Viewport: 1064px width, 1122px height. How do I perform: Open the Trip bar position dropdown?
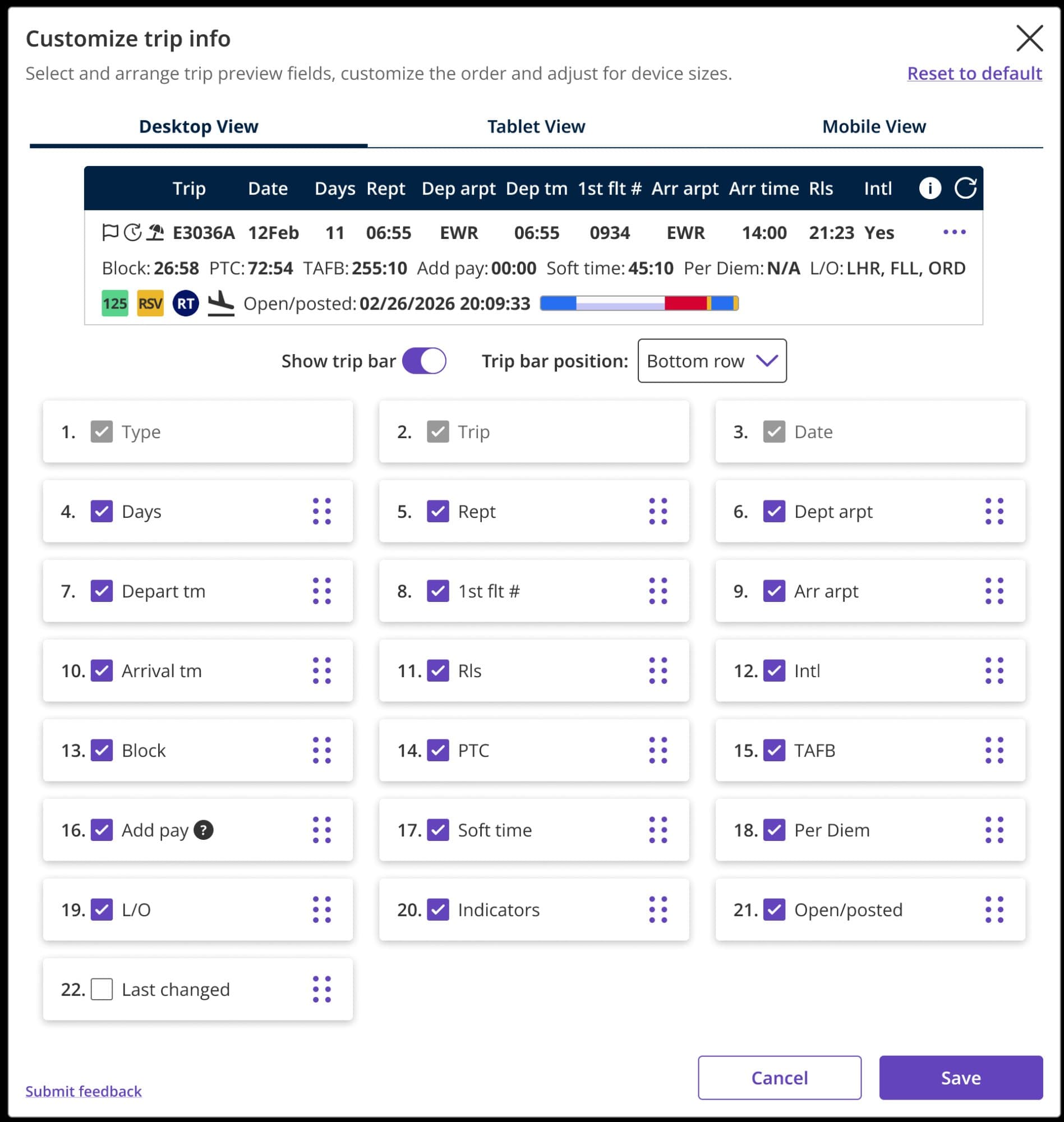click(711, 360)
